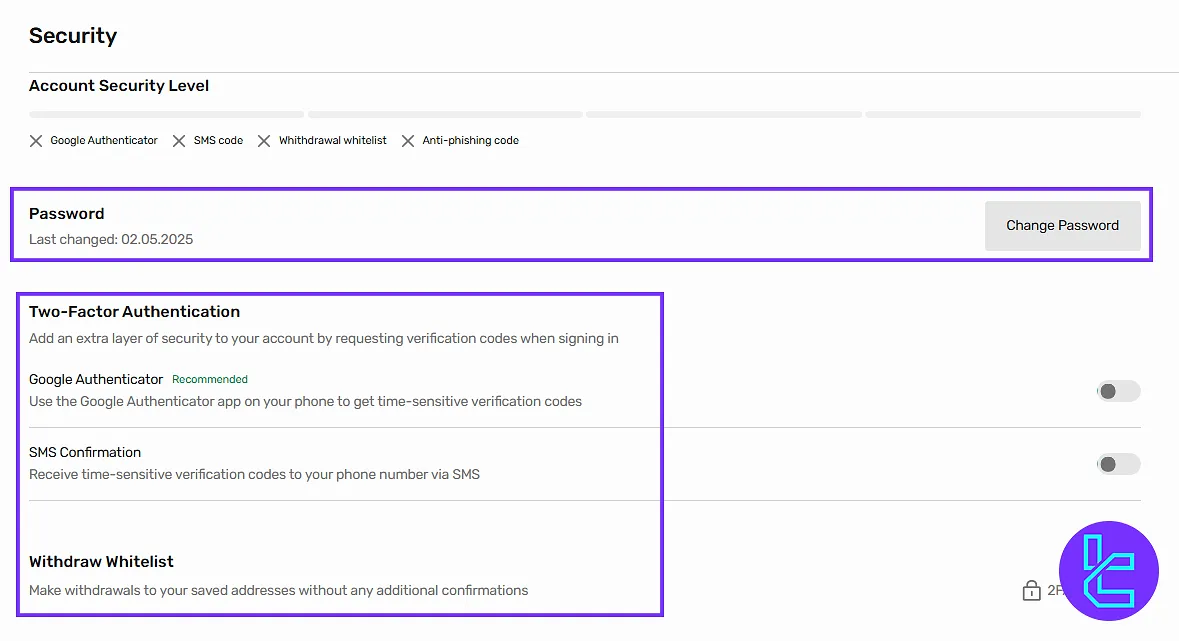
Task: Click the green Recommended badge
Action: [210, 380]
